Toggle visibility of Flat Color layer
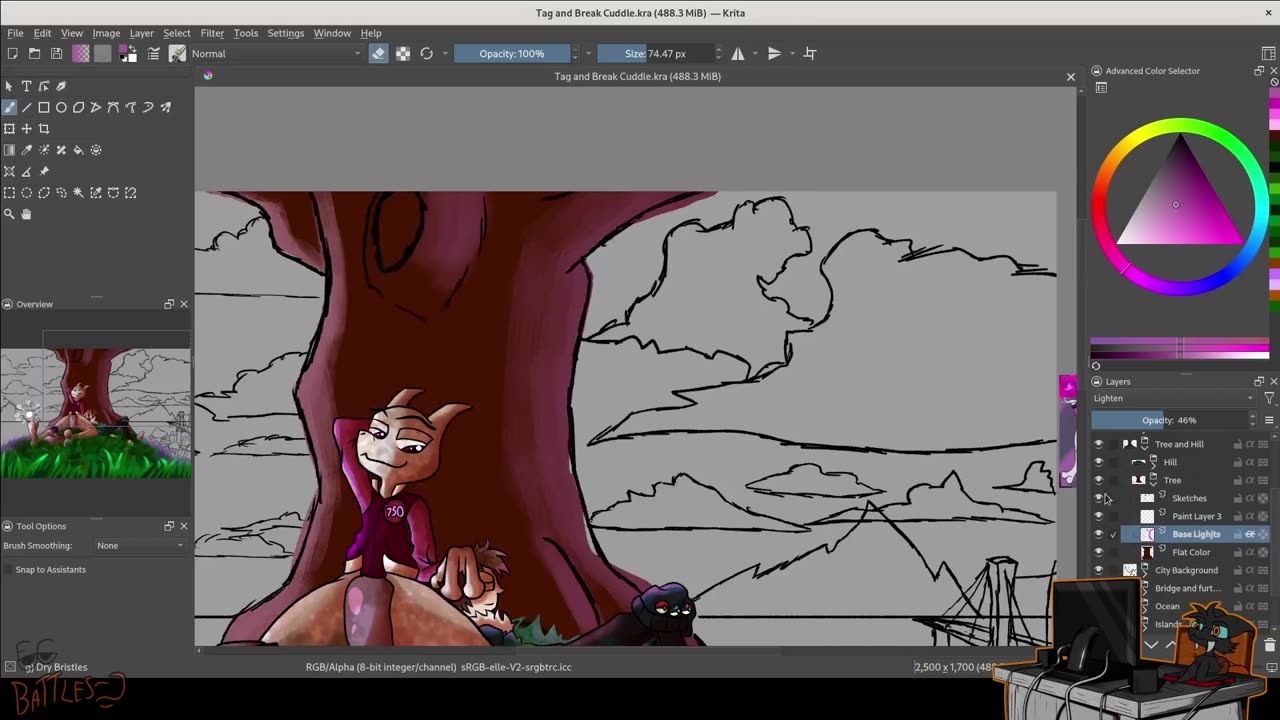 point(1099,552)
